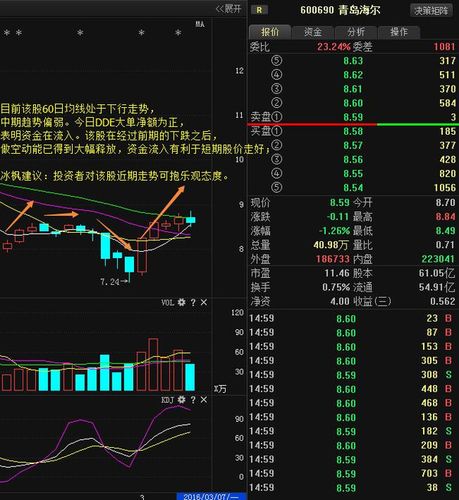
Task: Click the MA label above the chart
Action: (x=200, y=24)
